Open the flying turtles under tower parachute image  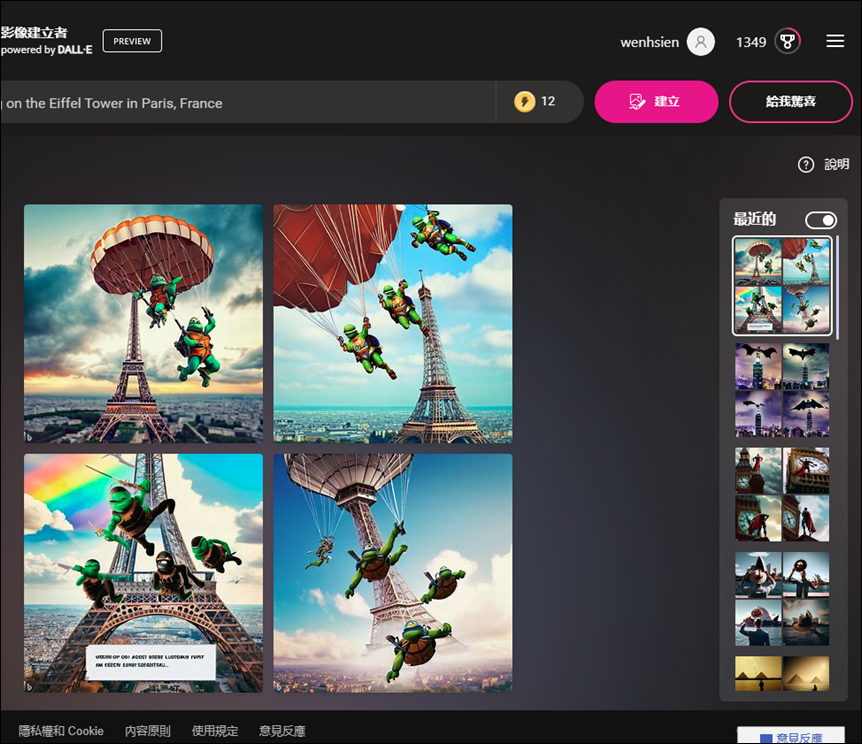pos(393,573)
